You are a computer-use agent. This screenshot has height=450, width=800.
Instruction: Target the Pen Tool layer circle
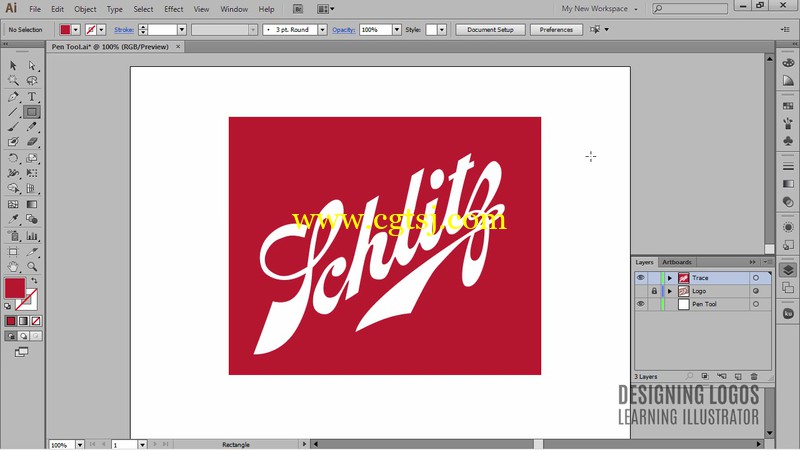(756, 304)
